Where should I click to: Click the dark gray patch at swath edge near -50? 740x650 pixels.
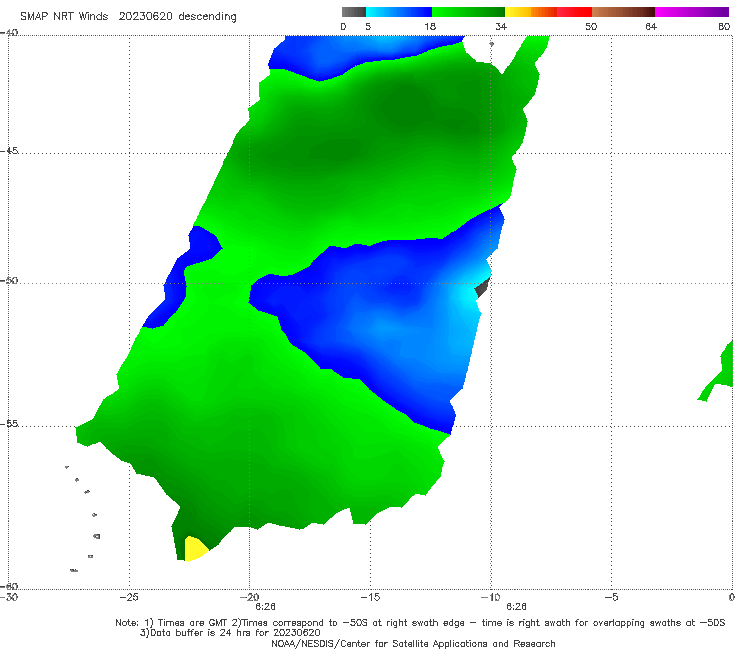tap(483, 287)
